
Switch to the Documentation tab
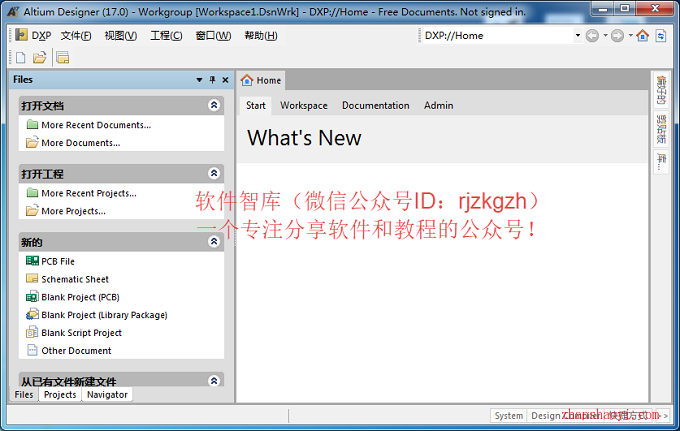[376, 105]
